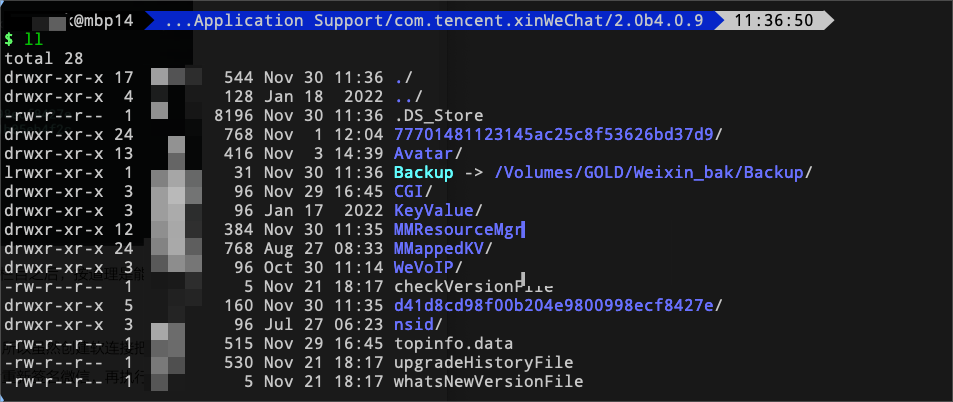Click the Avatar directory name

[x=424, y=153]
